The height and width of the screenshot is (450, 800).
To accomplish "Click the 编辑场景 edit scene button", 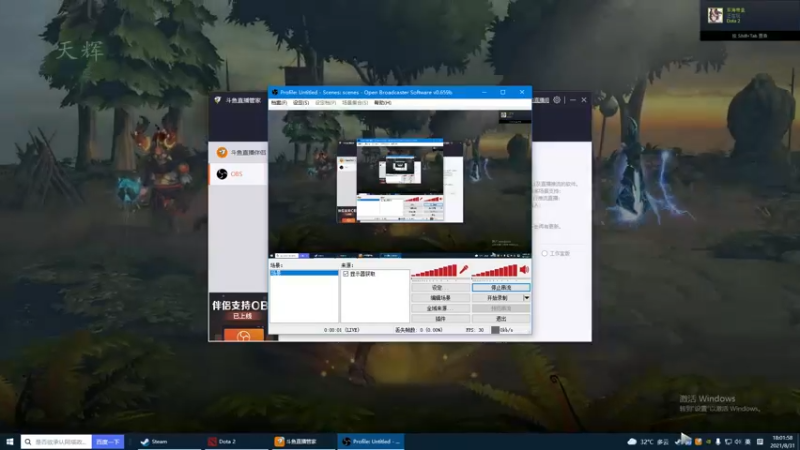I will pyautogui.click(x=440, y=298).
